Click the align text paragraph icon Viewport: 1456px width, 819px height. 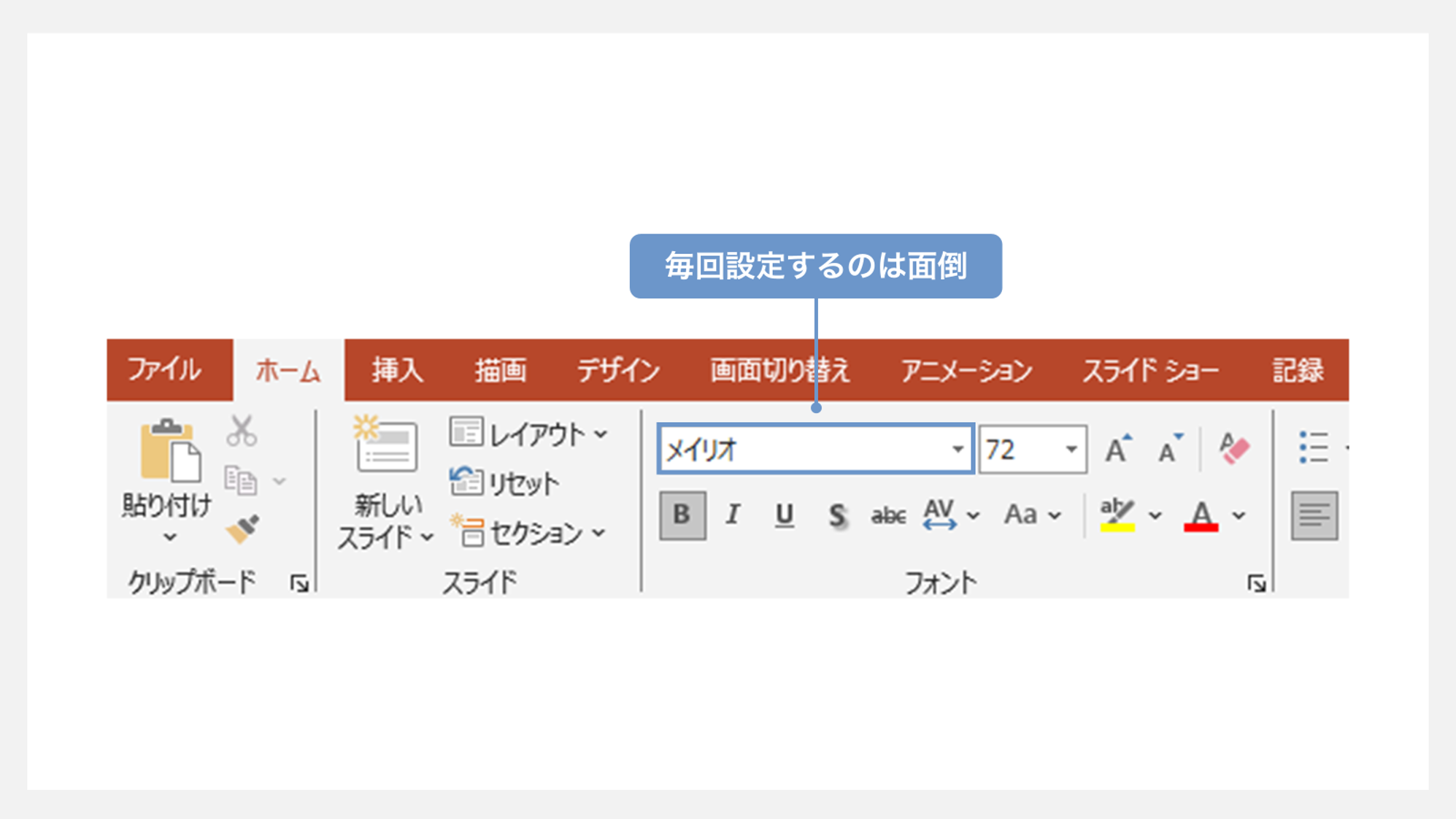click(1314, 516)
